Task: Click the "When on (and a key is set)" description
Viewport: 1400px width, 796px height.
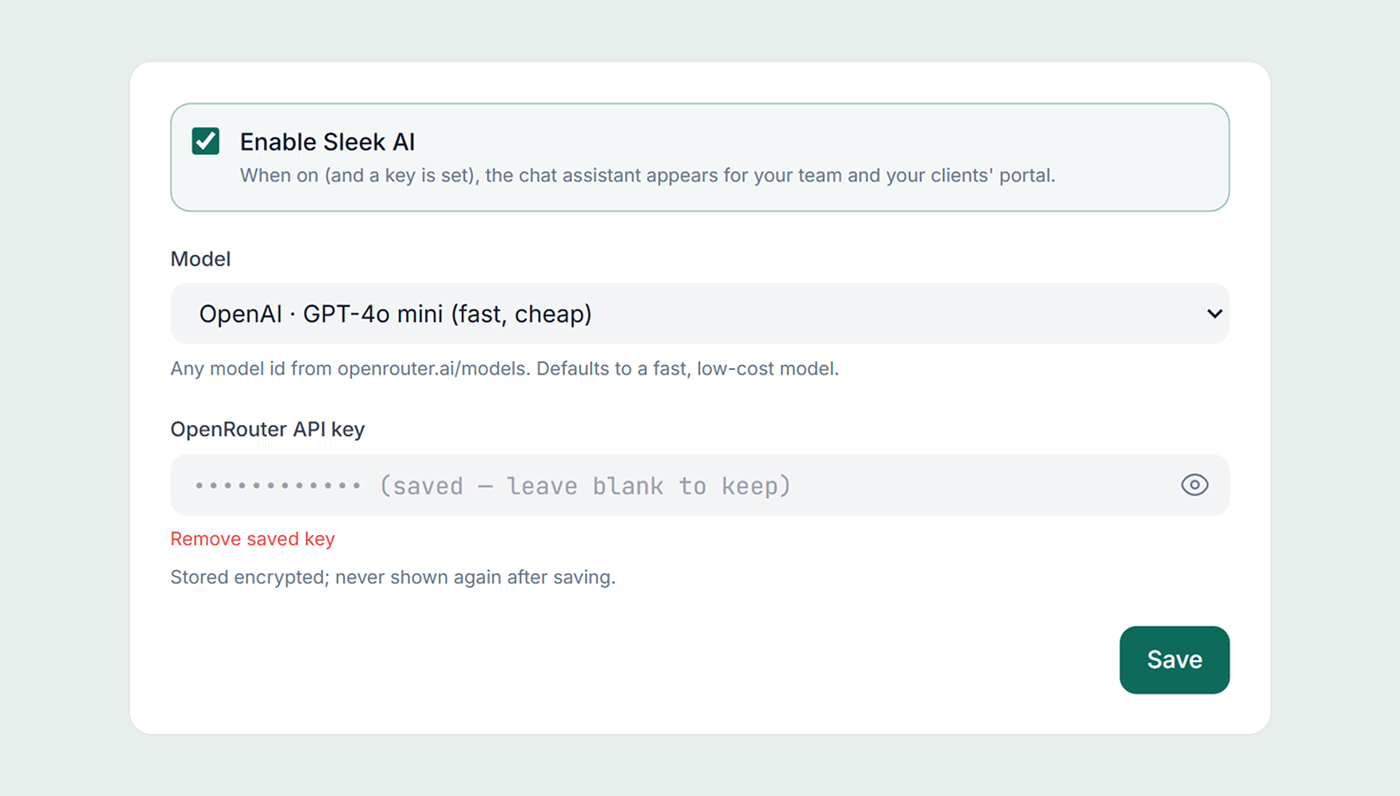Action: (648, 175)
